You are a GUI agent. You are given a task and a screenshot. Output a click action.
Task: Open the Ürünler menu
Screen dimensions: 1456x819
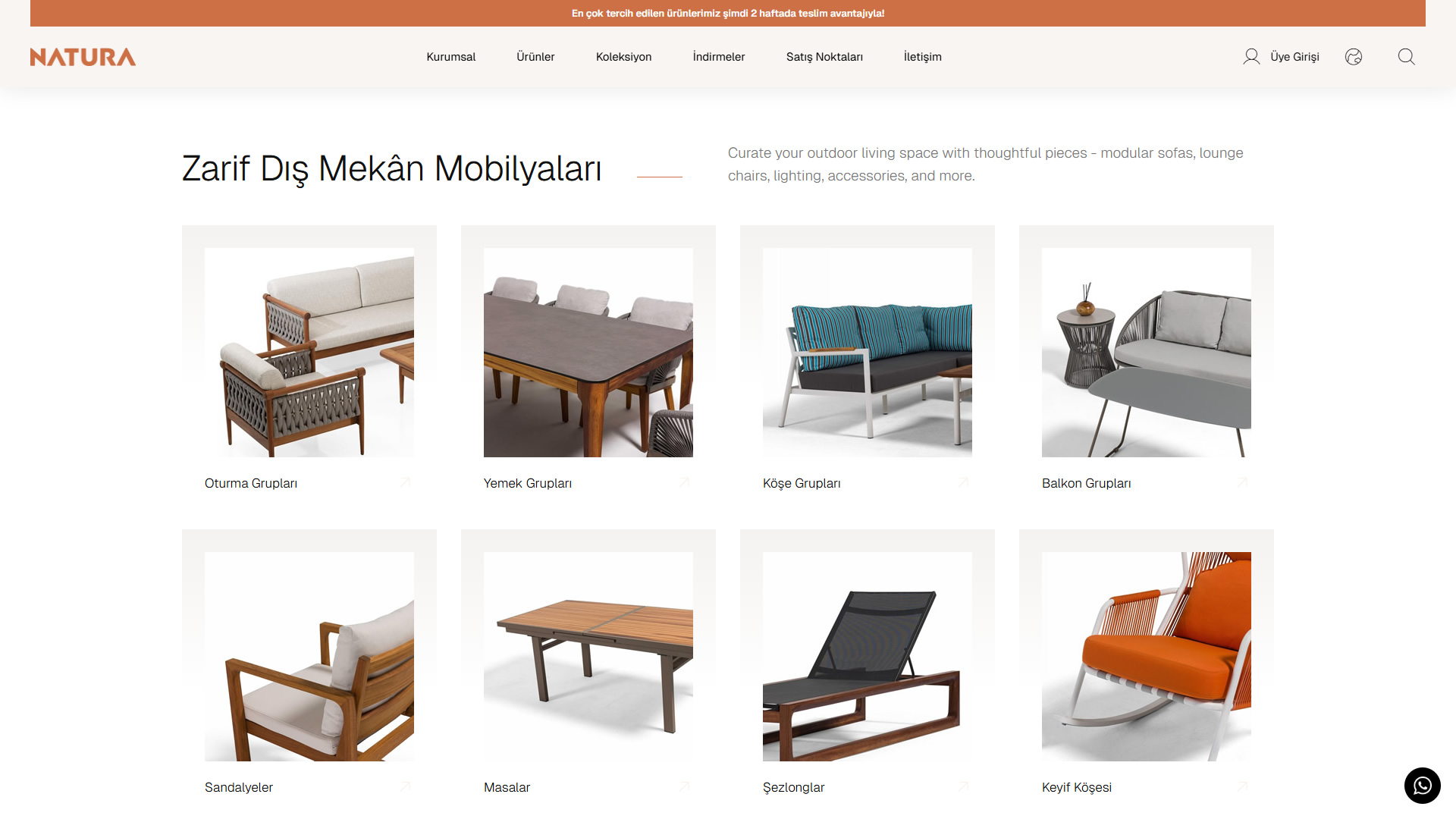point(535,57)
